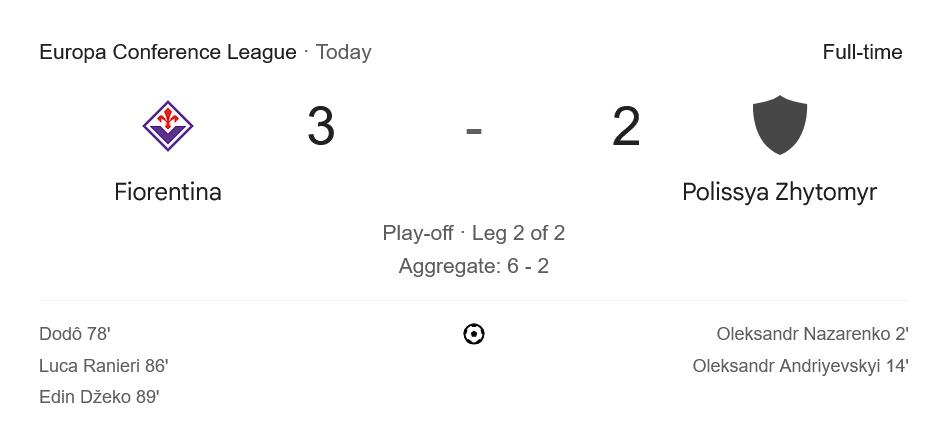This screenshot has width=948, height=421.
Task: Select goalscorer Oleksandr Nazarenko 2'
Action: [812, 334]
